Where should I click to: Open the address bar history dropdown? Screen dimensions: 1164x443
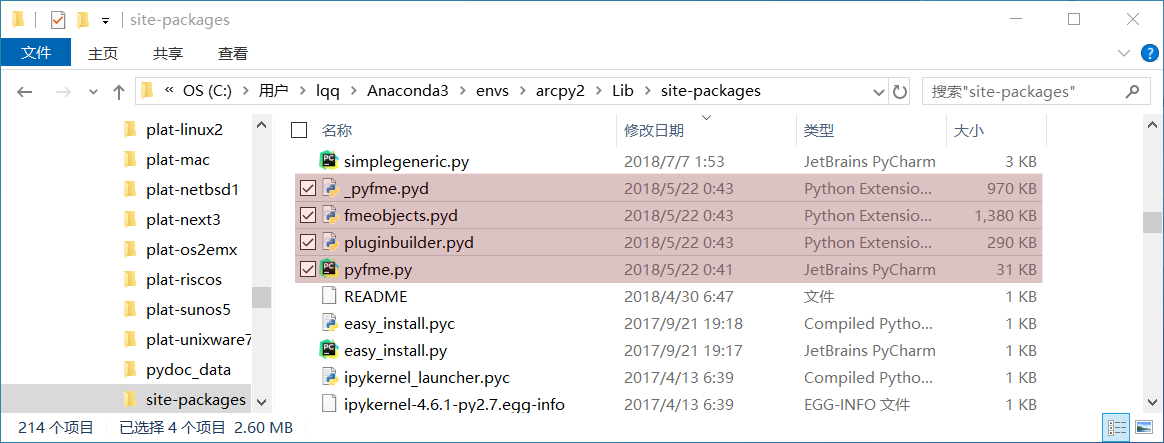(878, 92)
